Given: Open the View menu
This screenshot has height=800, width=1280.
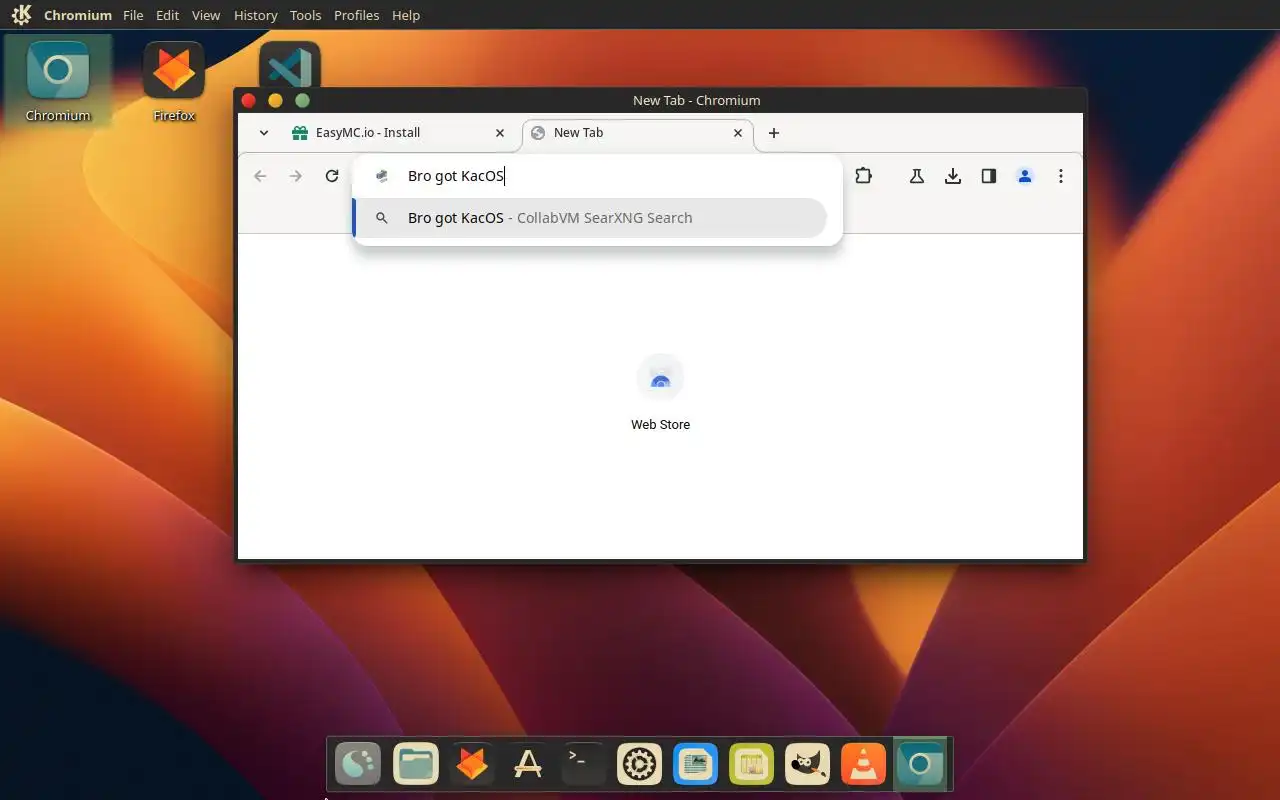Looking at the screenshot, I should coord(206,15).
